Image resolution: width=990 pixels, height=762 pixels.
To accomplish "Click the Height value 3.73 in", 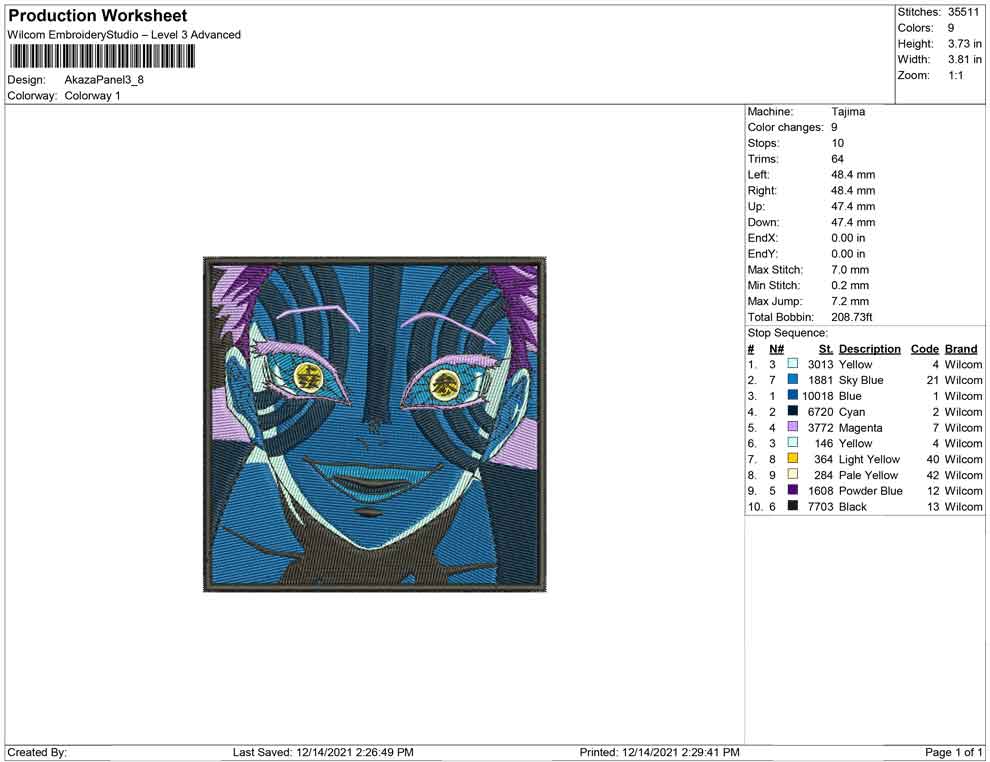I will (x=964, y=44).
